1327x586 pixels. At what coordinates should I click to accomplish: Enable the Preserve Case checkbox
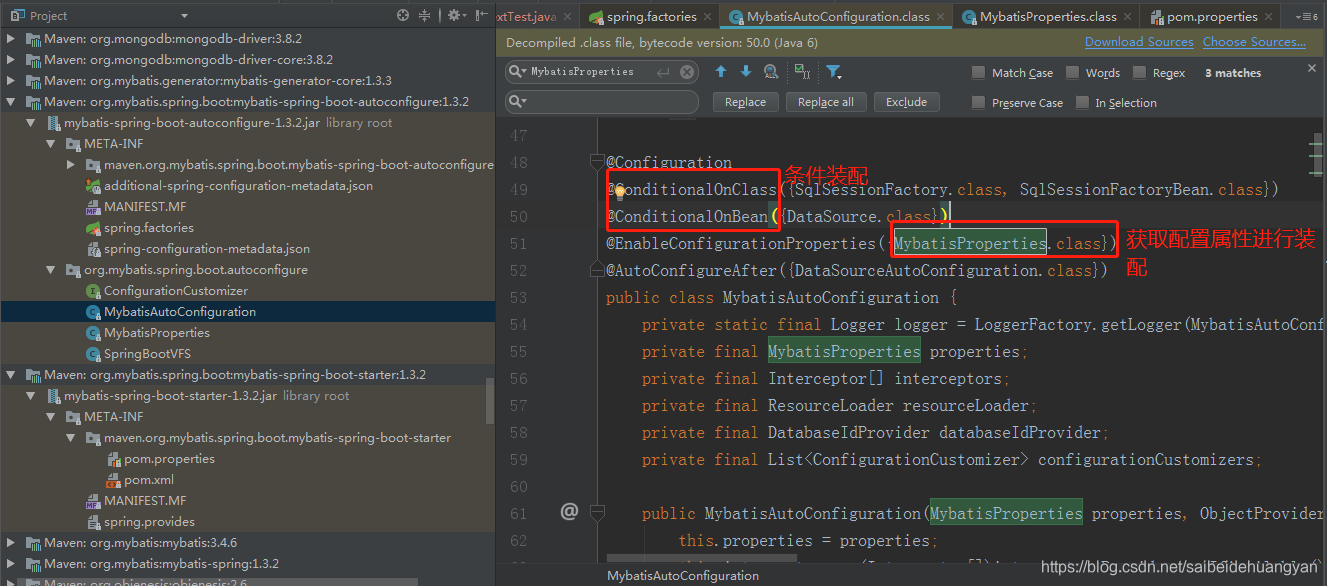click(x=978, y=102)
